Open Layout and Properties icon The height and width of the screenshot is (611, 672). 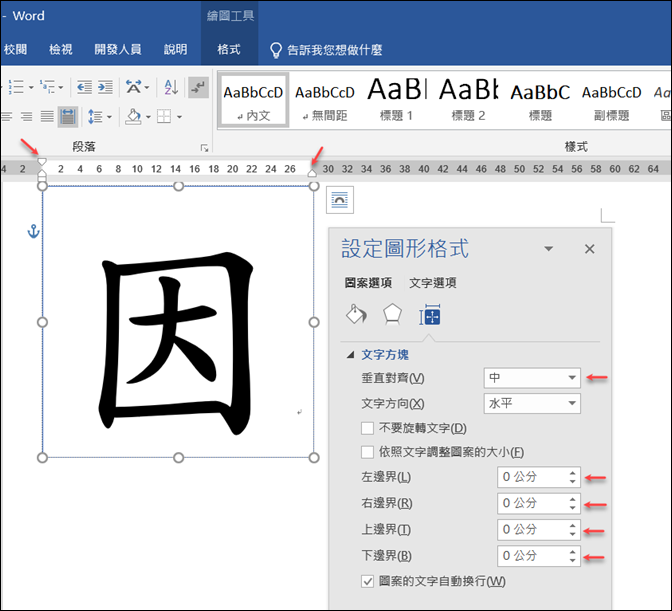430,314
